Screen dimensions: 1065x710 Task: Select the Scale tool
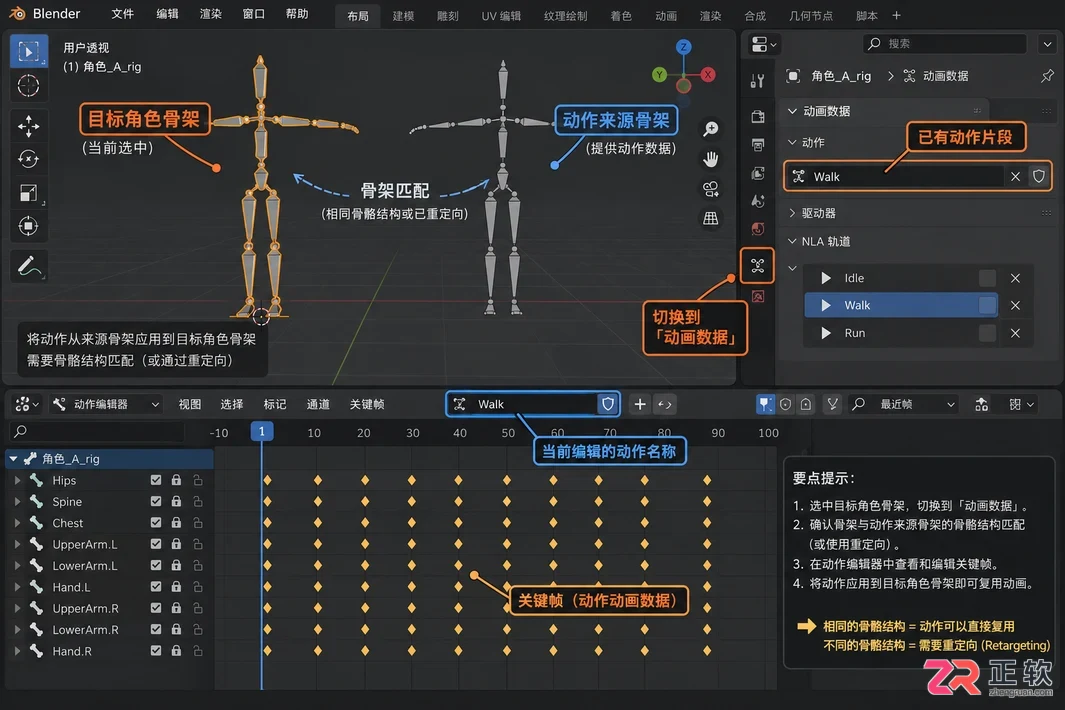pyautogui.click(x=28, y=193)
